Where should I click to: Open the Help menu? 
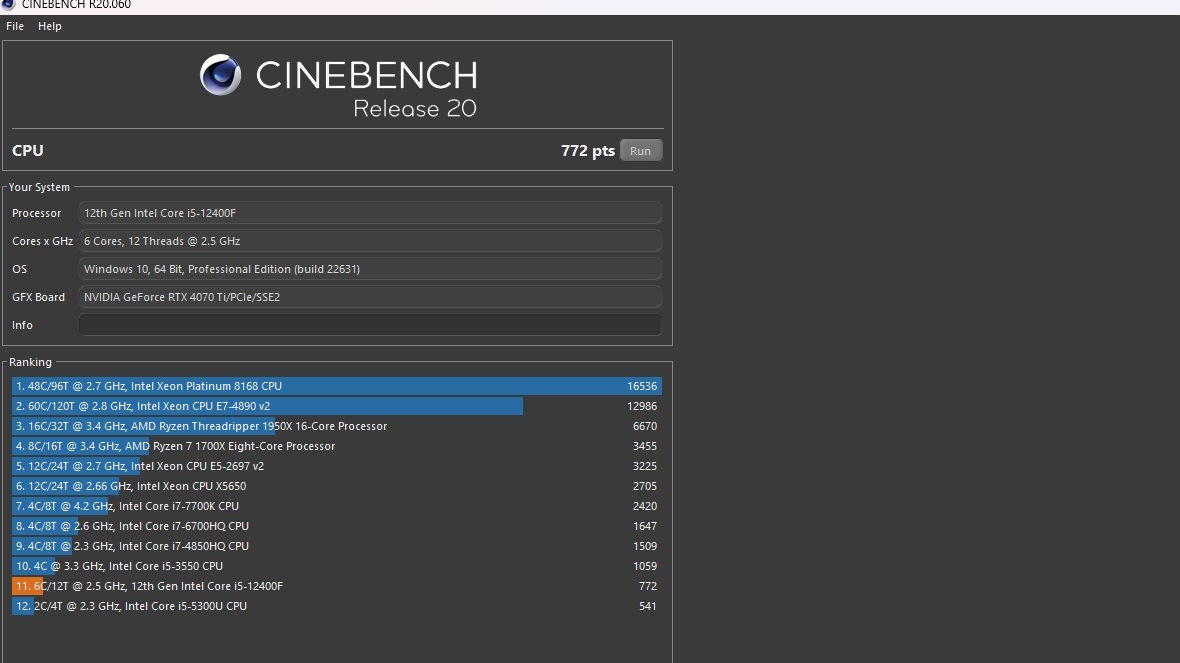point(50,26)
